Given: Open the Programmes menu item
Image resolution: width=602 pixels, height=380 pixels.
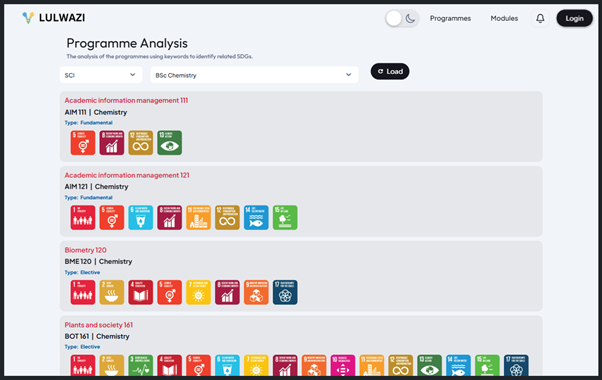Looking at the screenshot, I should 450,18.
